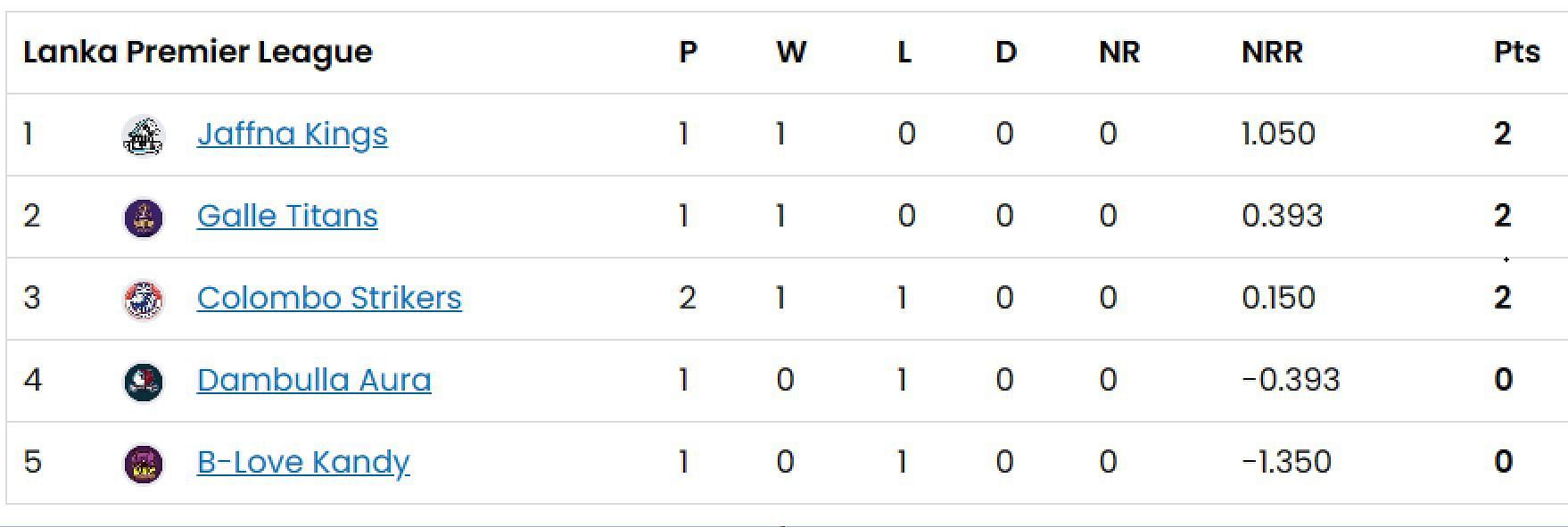Viewport: 1568px width, 527px height.
Task: Open the Galle Titans team link
Action: coord(287,216)
